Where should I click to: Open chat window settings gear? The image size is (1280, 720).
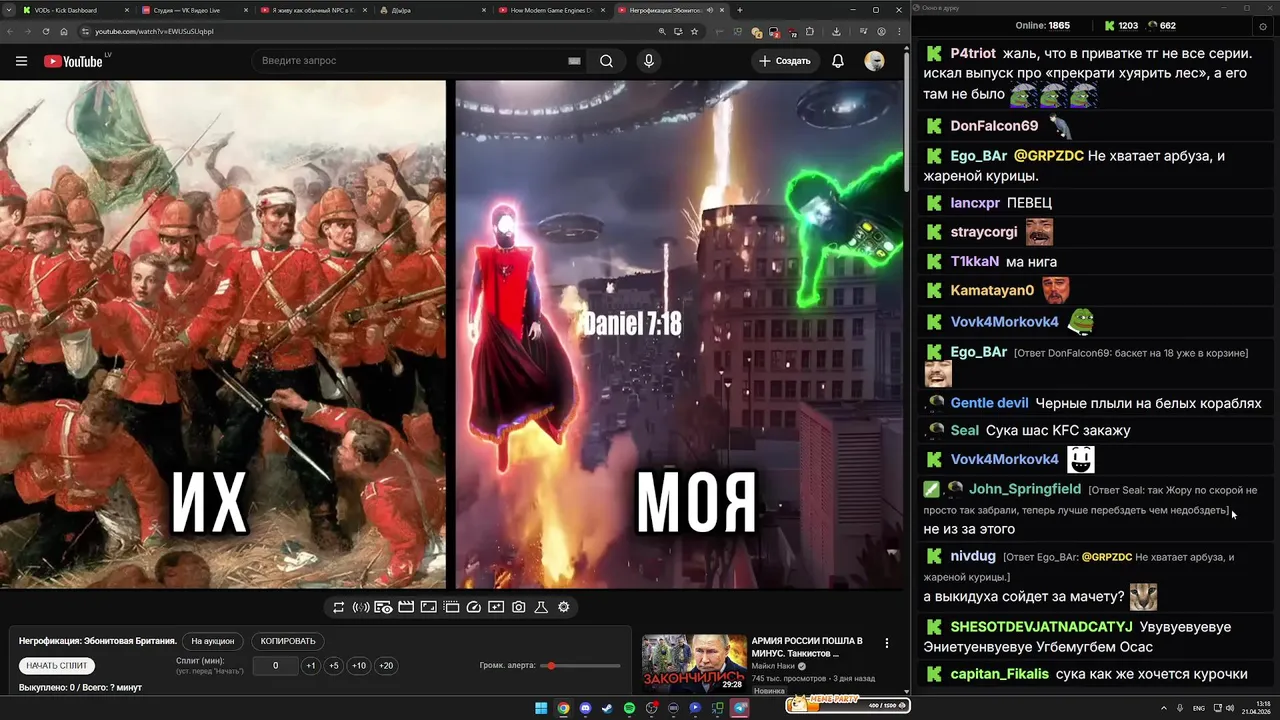[1262, 25]
